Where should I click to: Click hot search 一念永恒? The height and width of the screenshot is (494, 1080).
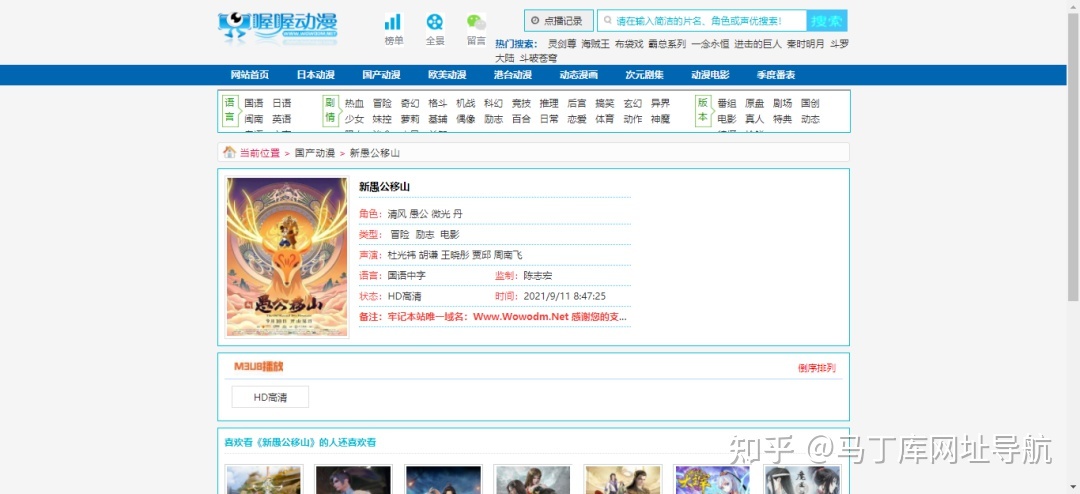(709, 44)
